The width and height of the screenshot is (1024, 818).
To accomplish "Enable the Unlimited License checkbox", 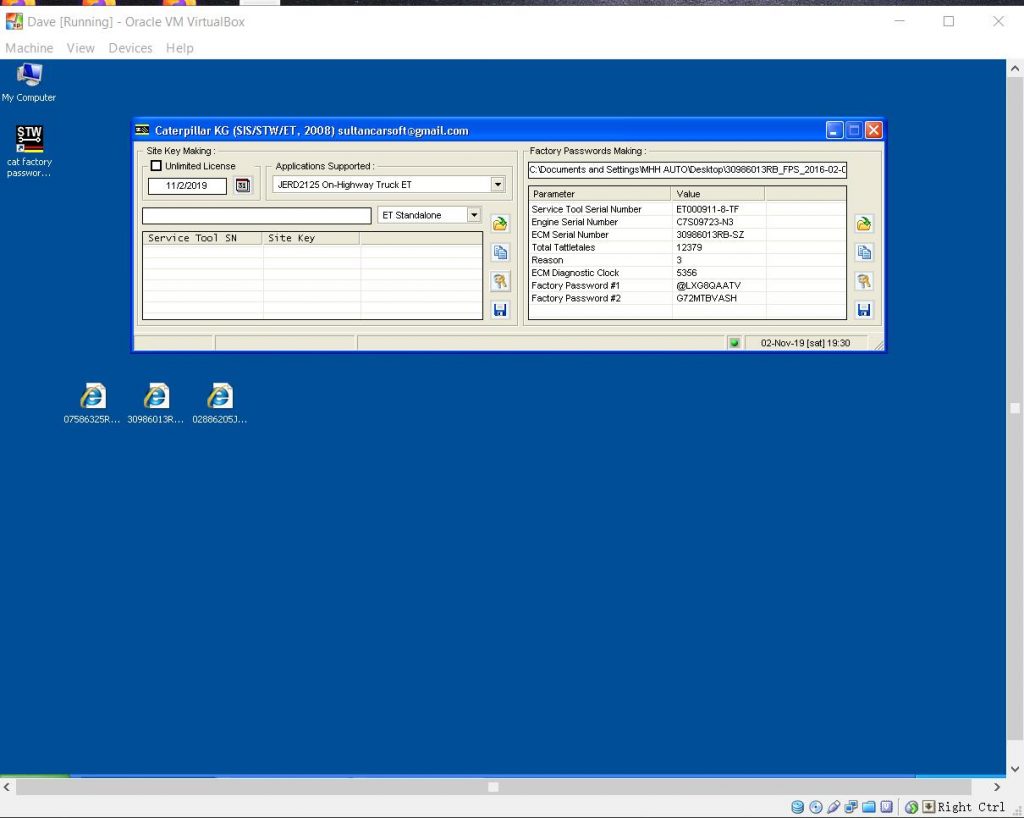I will click(156, 166).
